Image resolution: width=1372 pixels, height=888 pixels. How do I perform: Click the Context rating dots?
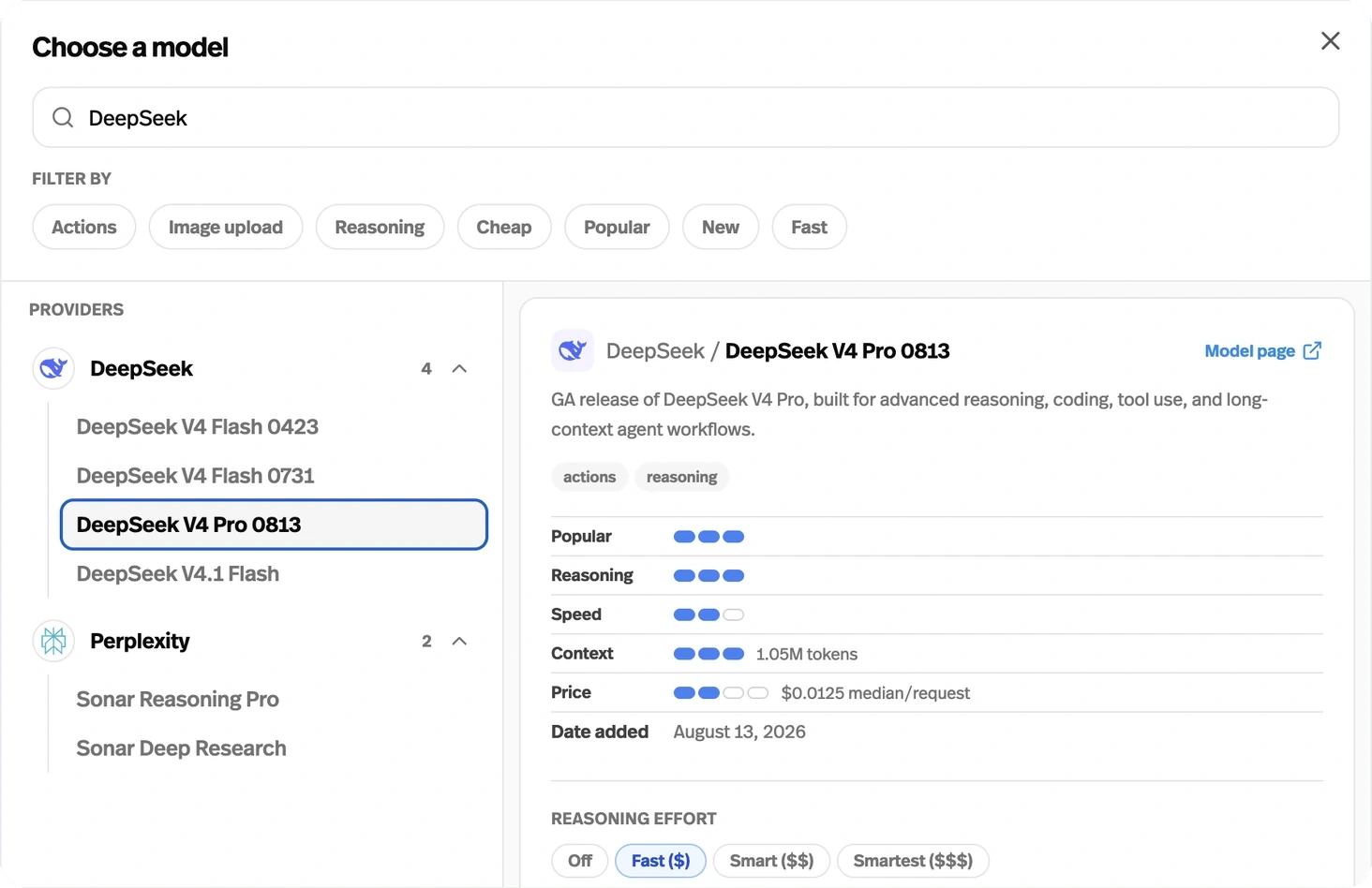pos(708,654)
